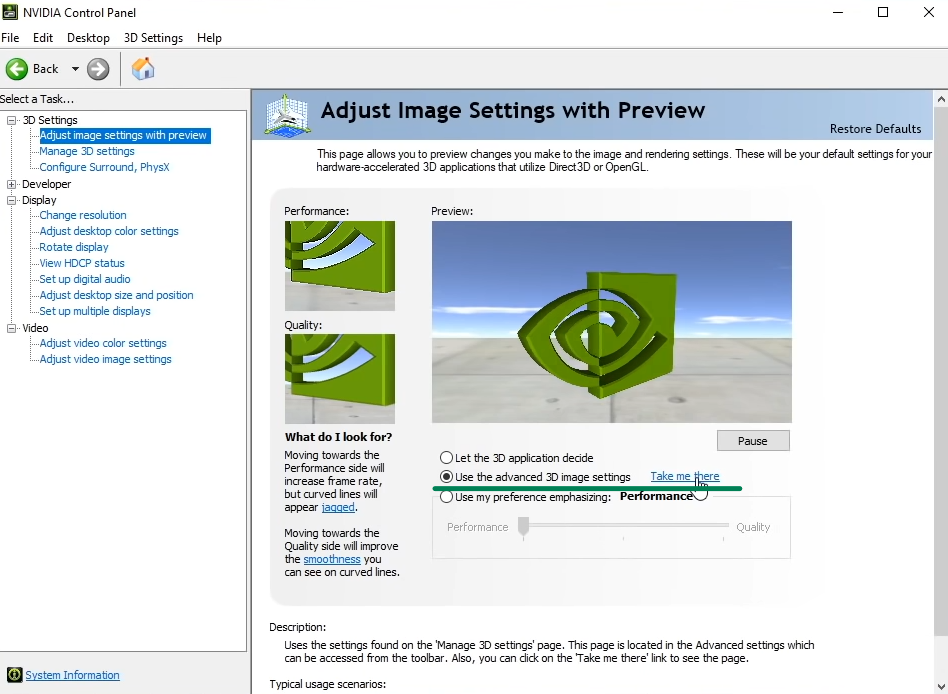The height and width of the screenshot is (694, 948).
Task: Click the Performance-Quality slider handle
Action: [x=524, y=526]
